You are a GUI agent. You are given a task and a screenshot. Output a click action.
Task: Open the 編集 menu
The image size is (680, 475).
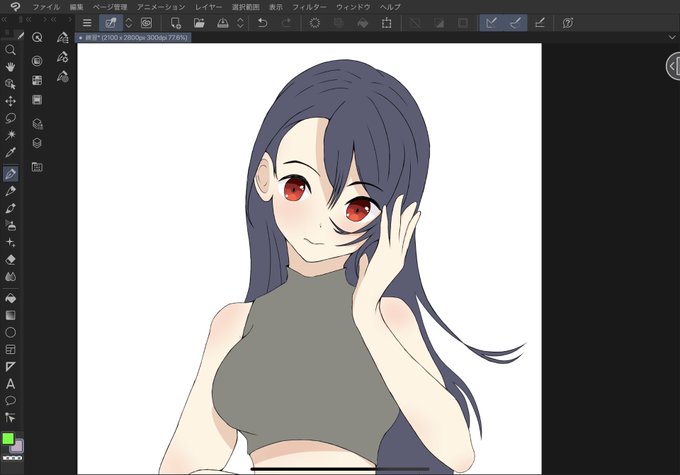pyautogui.click(x=76, y=7)
